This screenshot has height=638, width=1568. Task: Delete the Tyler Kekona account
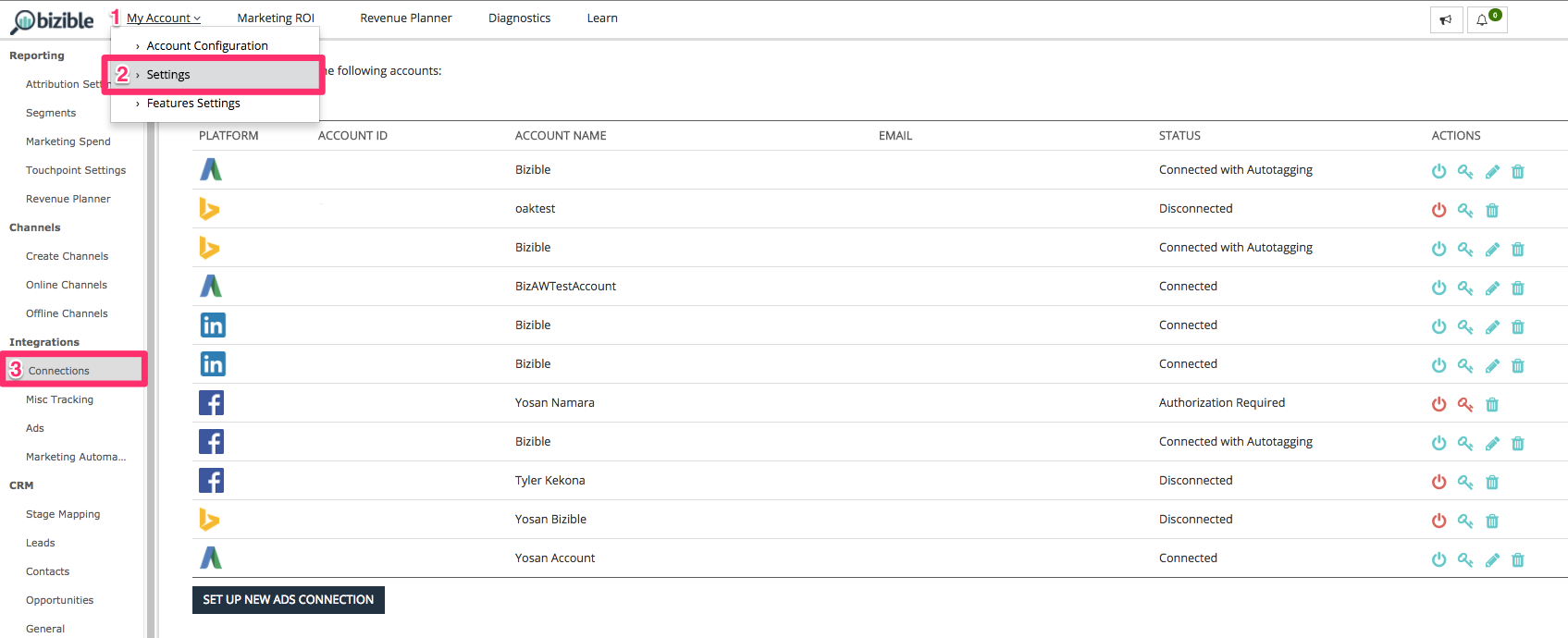tap(1492, 482)
